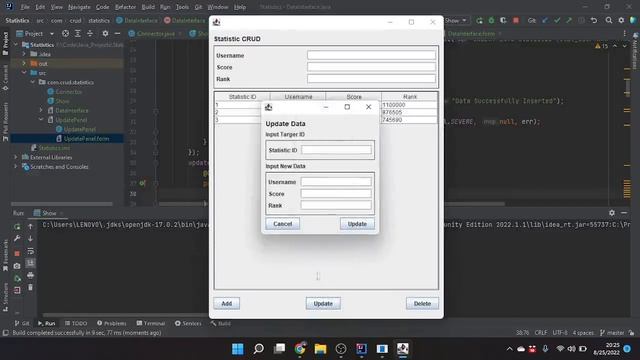Open Project panel settings gear
Screen dimensions: 640x360
pos(105,33)
